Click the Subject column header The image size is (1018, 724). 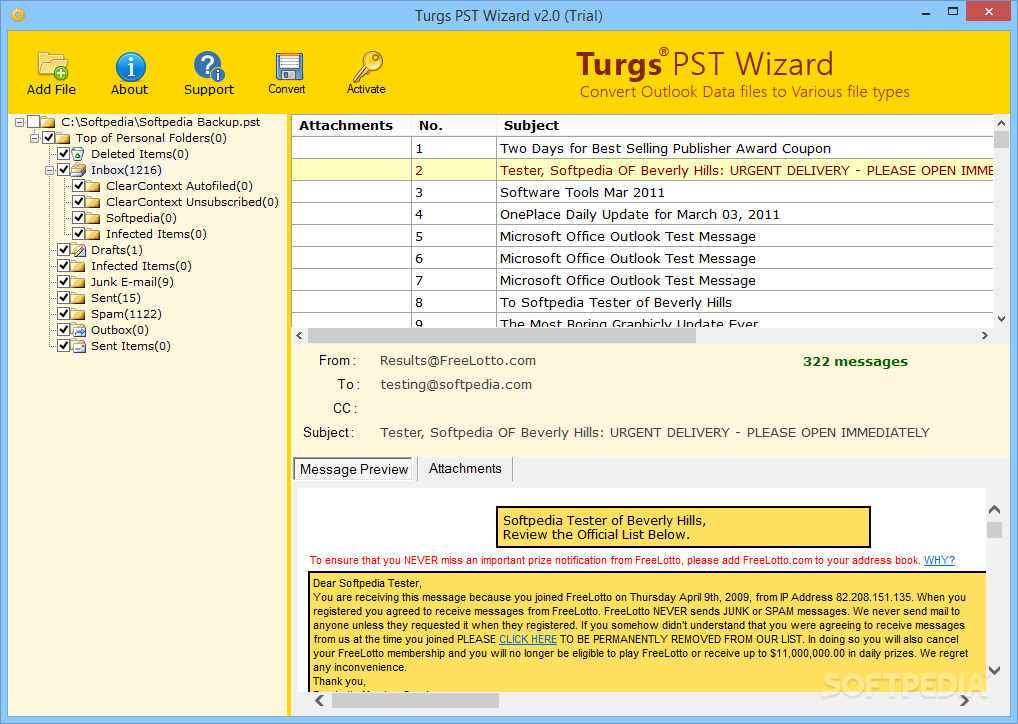coord(745,126)
